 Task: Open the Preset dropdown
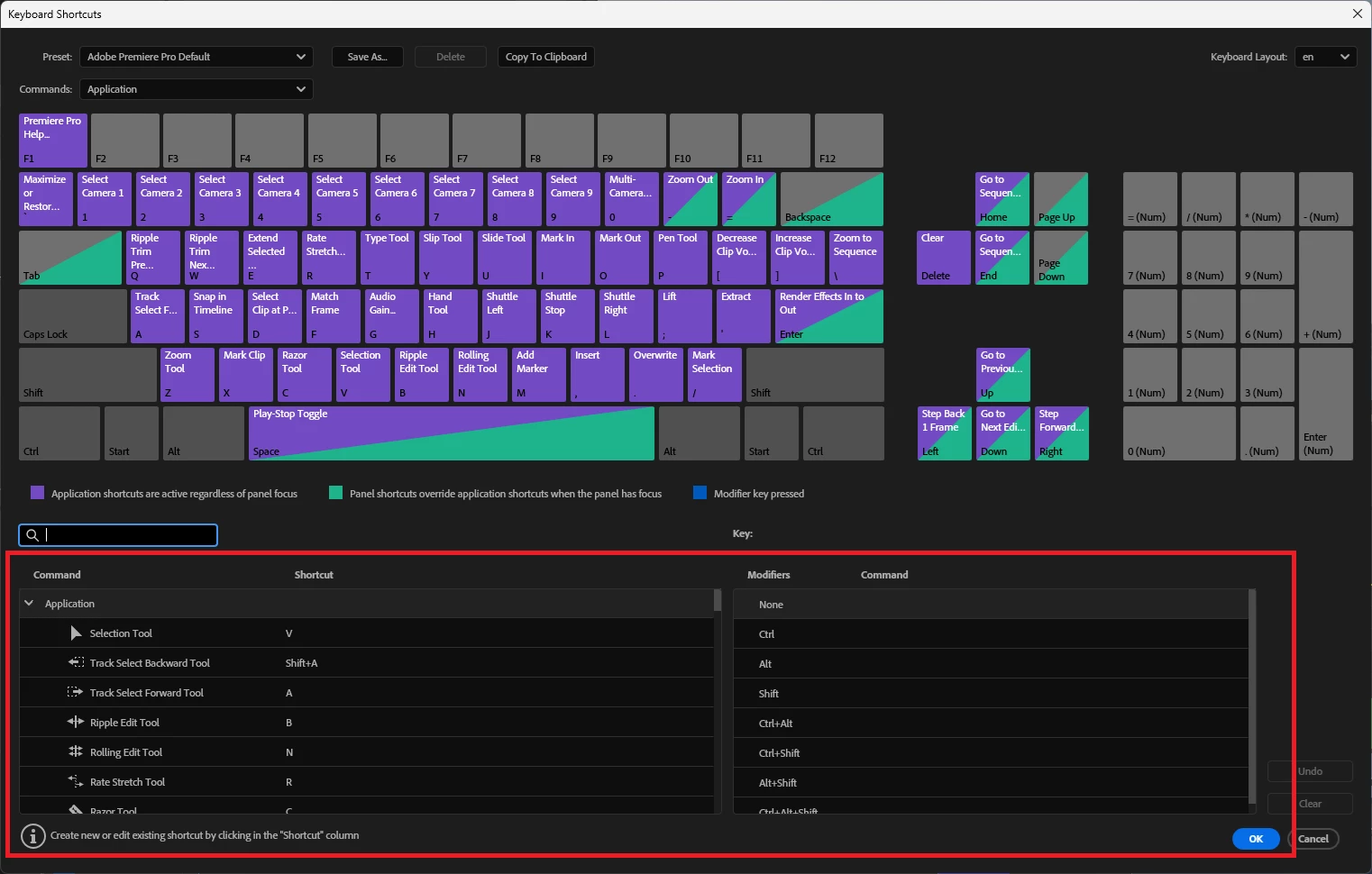197,57
